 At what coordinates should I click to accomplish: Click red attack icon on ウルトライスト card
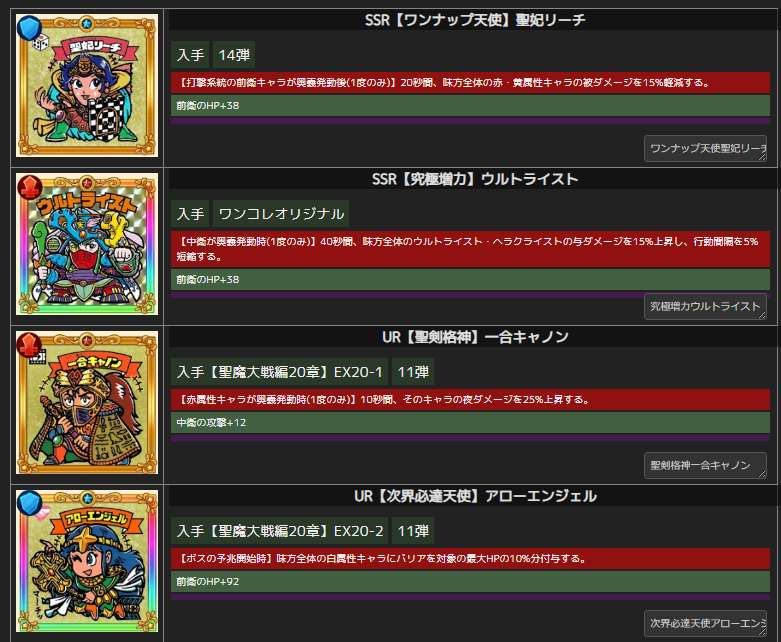point(29,187)
